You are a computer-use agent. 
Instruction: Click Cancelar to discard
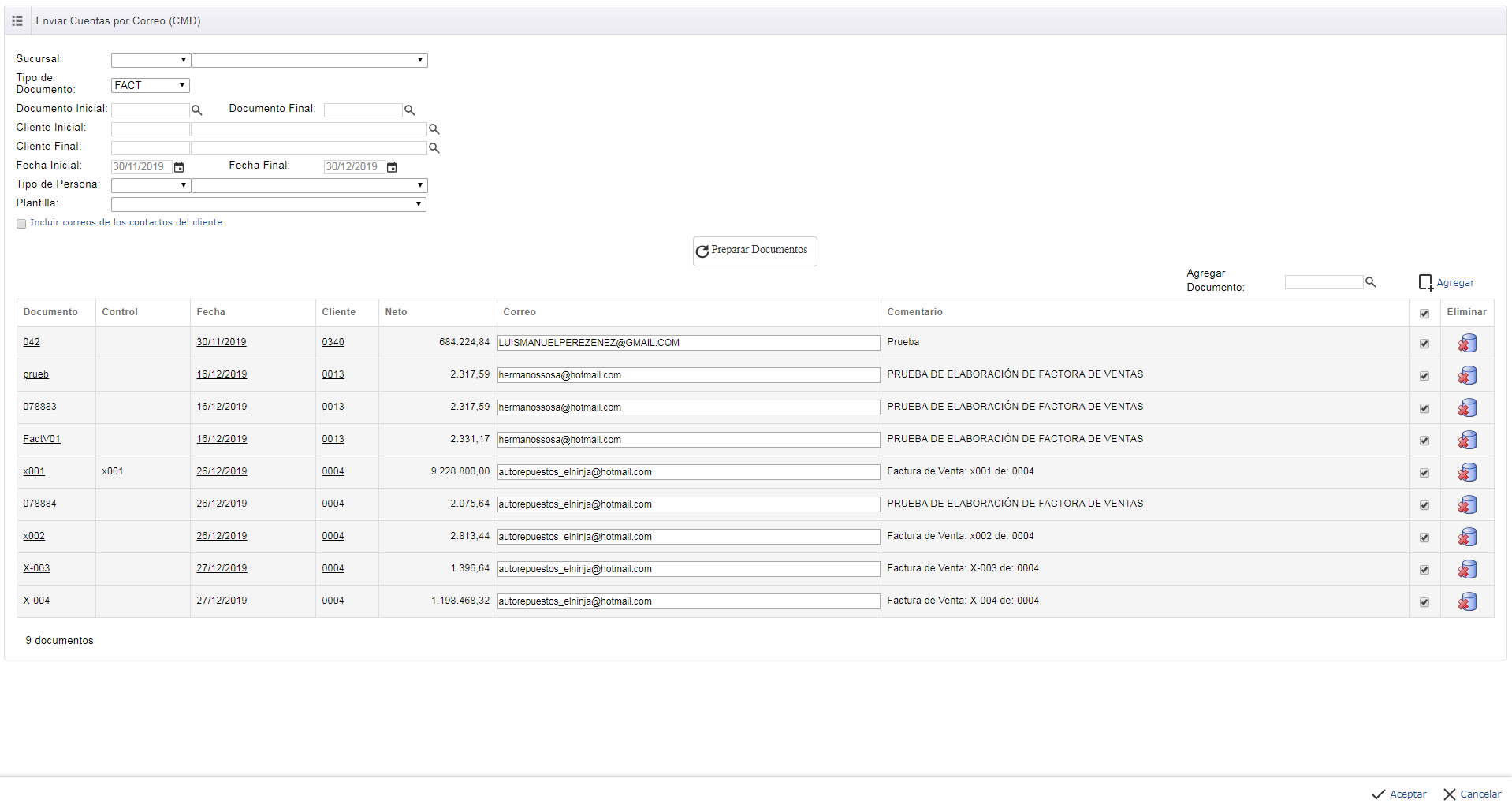pos(1473,794)
